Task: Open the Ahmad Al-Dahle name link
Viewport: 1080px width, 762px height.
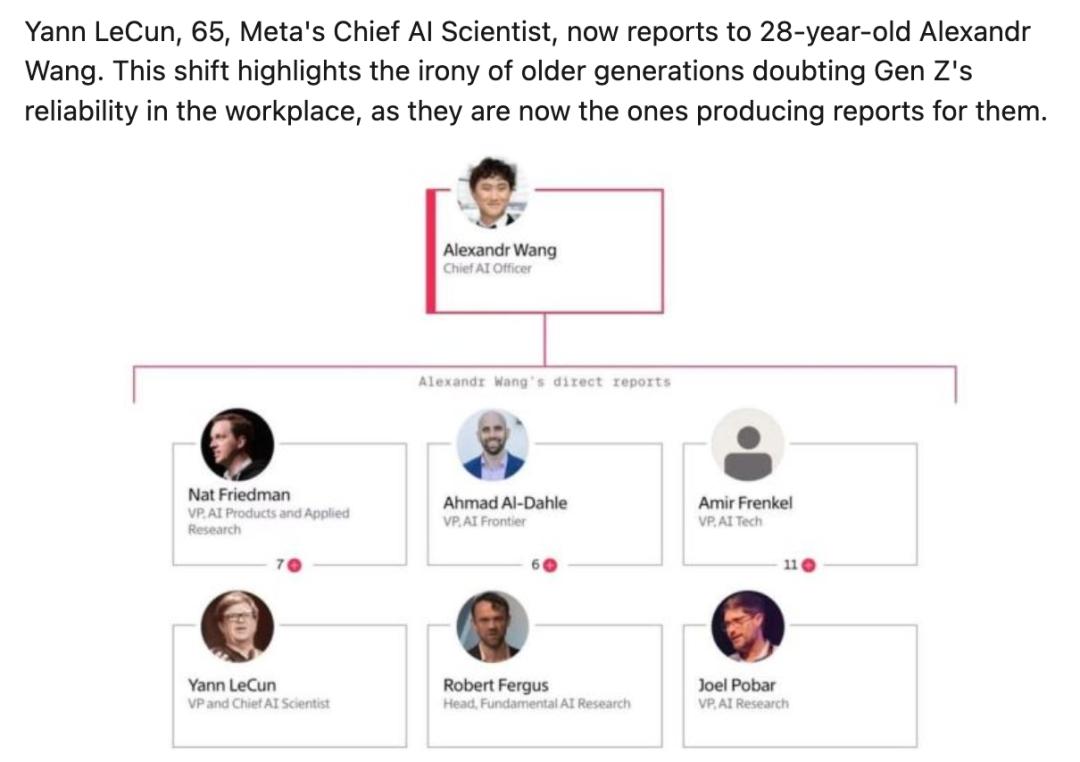Action: coord(504,503)
